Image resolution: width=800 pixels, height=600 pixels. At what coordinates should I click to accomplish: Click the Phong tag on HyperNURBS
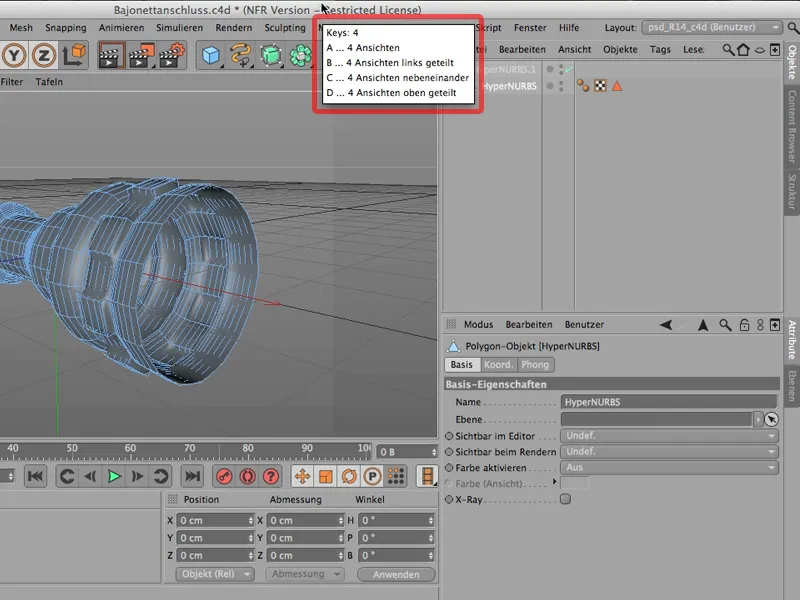(x=583, y=86)
